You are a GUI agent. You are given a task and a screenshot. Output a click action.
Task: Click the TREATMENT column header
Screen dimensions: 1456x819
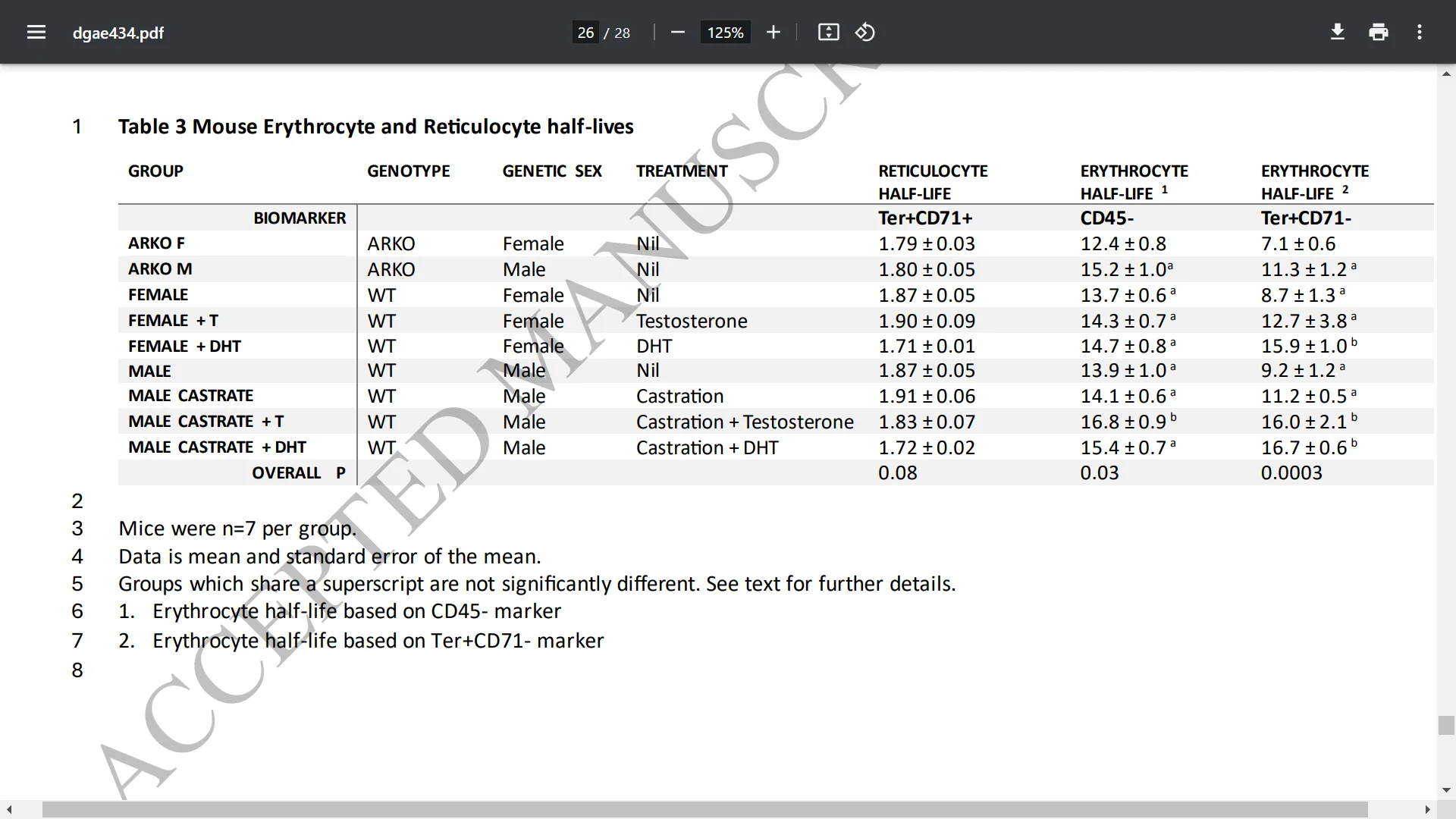click(x=682, y=171)
